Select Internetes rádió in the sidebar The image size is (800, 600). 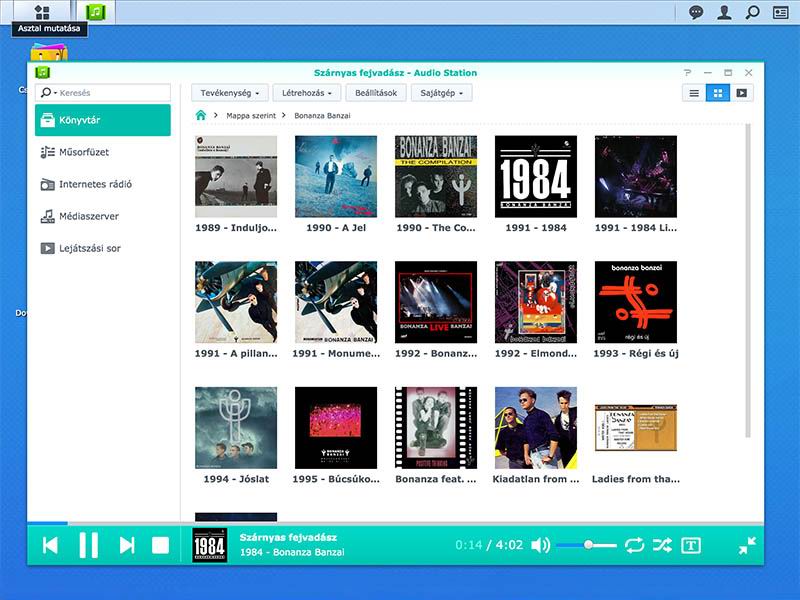(95, 184)
